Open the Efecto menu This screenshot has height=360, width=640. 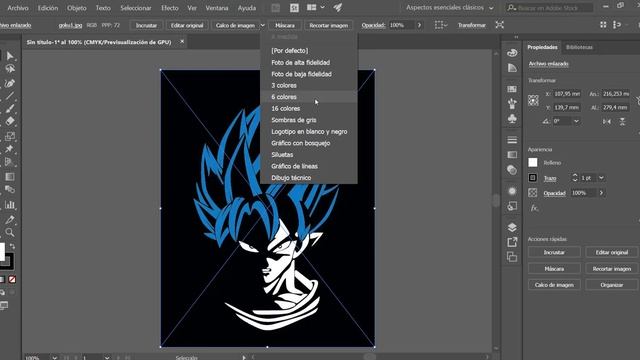(170, 8)
